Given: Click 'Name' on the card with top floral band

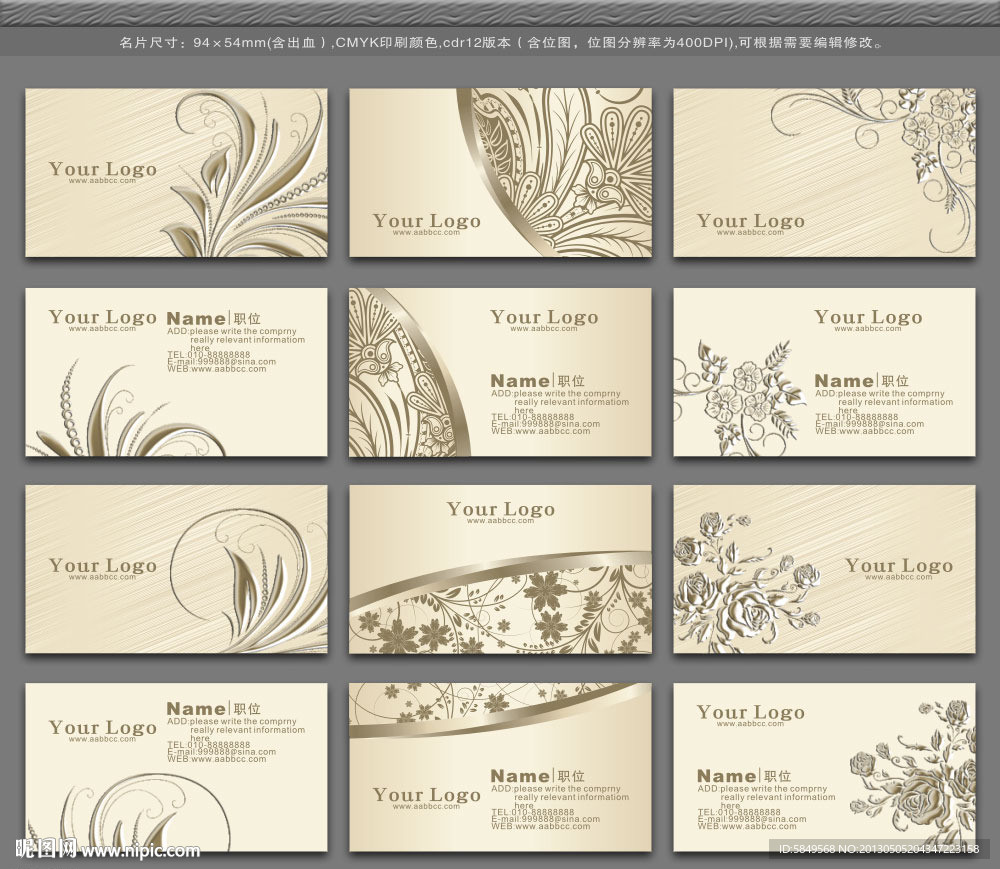Looking at the screenshot, I should click(x=520, y=776).
